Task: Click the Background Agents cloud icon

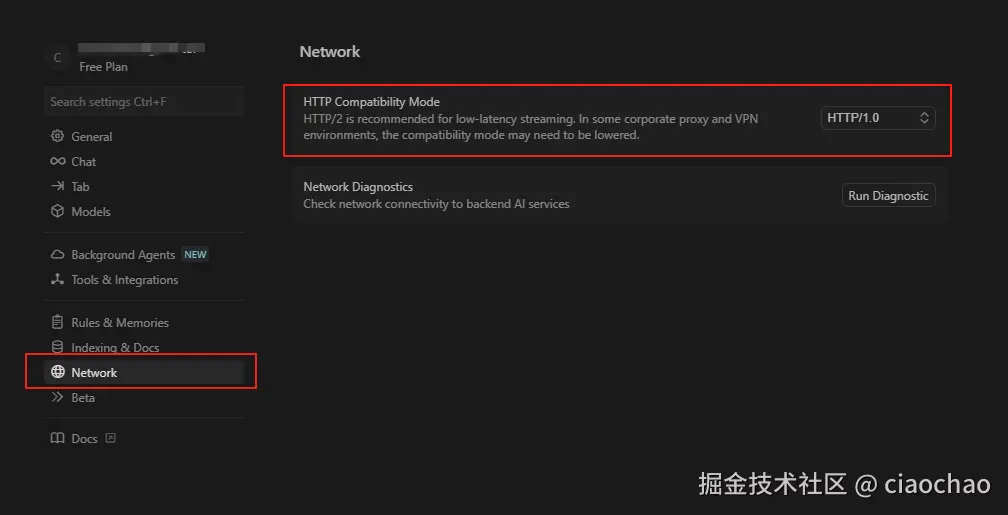Action: (57, 255)
